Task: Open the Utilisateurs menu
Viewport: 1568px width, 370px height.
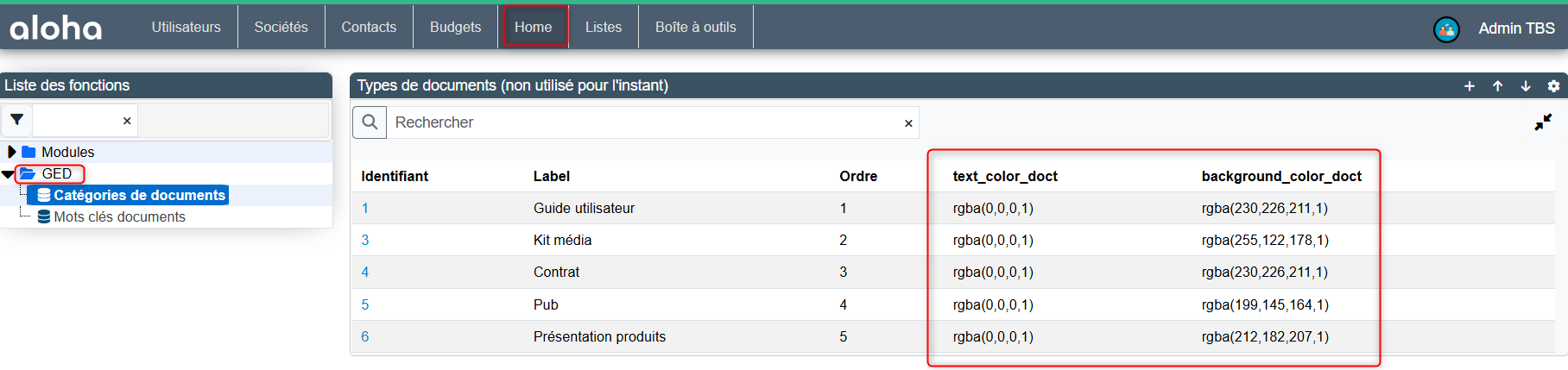Action: [x=187, y=27]
